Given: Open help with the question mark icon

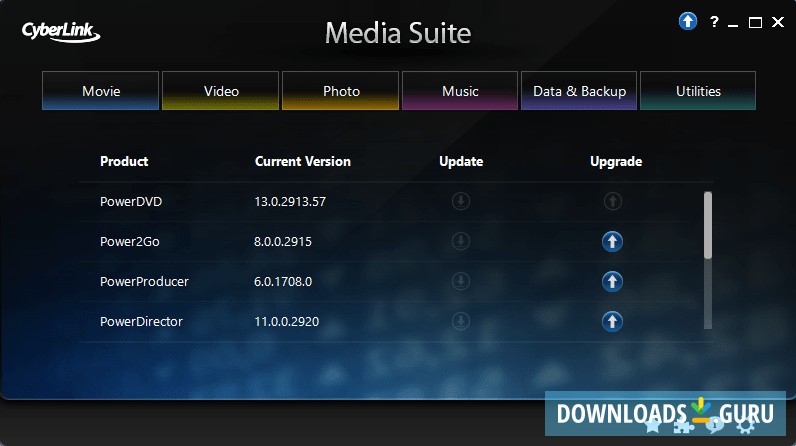Looking at the screenshot, I should (x=714, y=21).
